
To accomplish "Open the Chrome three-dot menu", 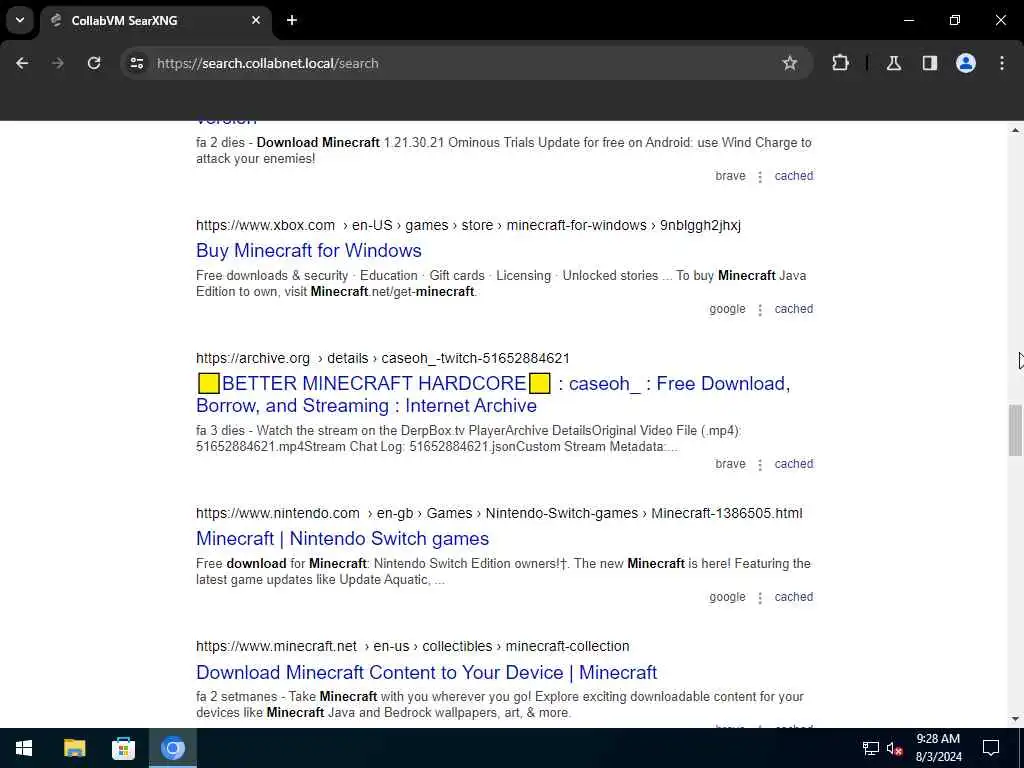I will point(1002,63).
